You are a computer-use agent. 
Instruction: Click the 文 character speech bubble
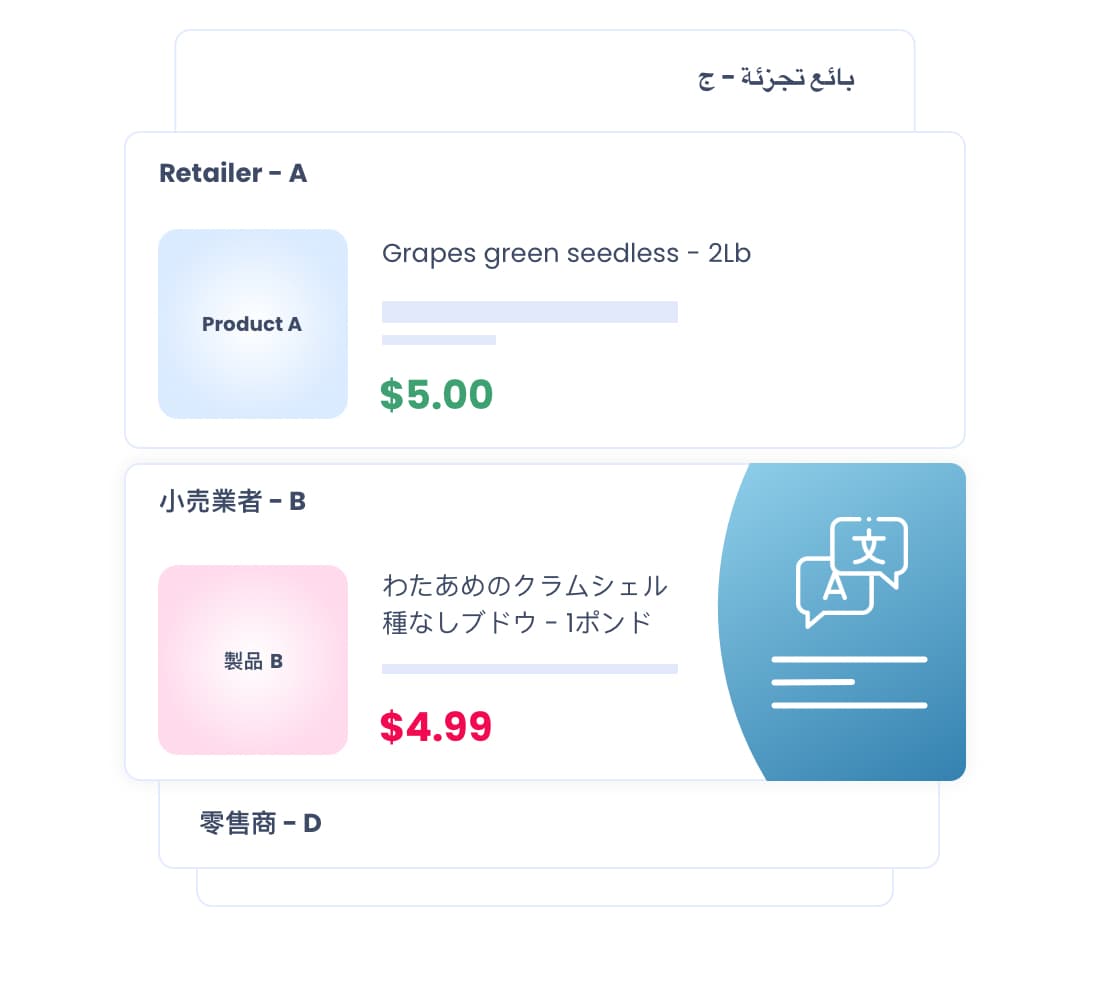[870, 547]
